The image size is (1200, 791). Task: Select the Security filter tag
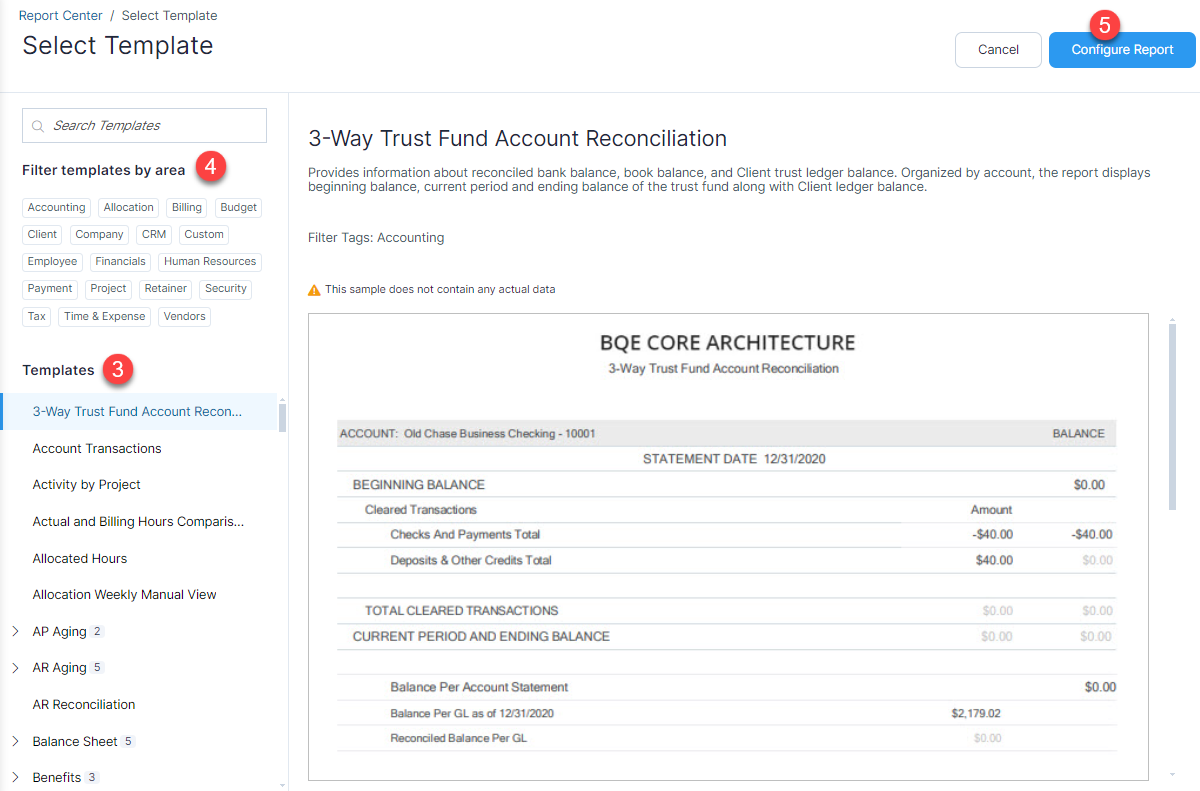226,289
